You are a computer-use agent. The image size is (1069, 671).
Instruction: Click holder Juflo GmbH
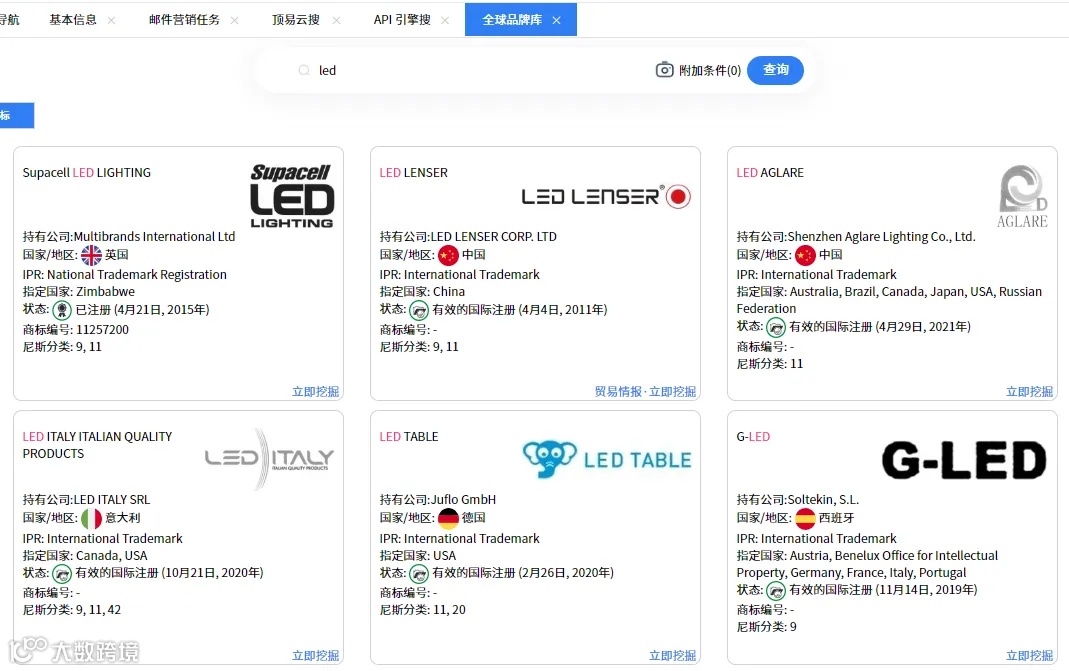[x=464, y=500]
